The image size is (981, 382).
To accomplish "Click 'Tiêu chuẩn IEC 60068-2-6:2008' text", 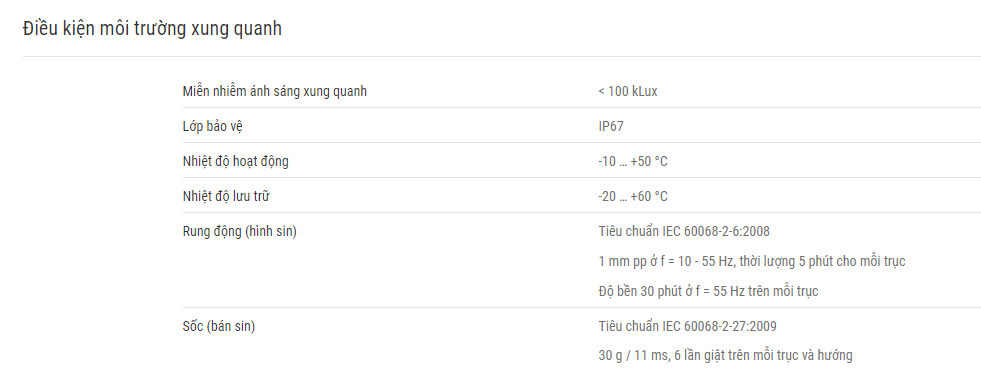I will (x=684, y=231).
